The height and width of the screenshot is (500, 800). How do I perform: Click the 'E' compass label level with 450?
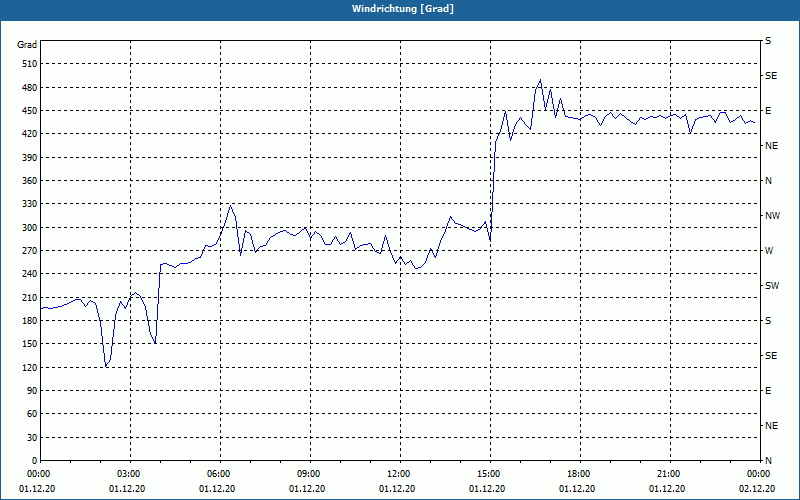(x=768, y=111)
